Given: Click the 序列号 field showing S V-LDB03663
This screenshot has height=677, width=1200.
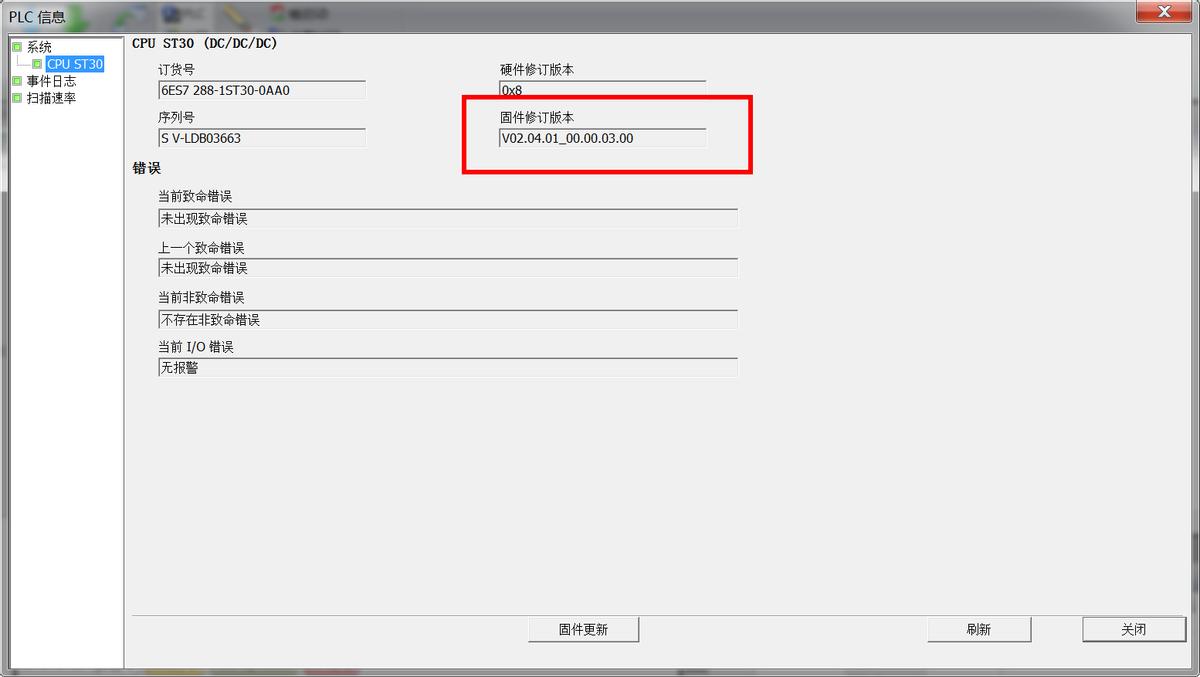Looking at the screenshot, I should pos(260,137).
